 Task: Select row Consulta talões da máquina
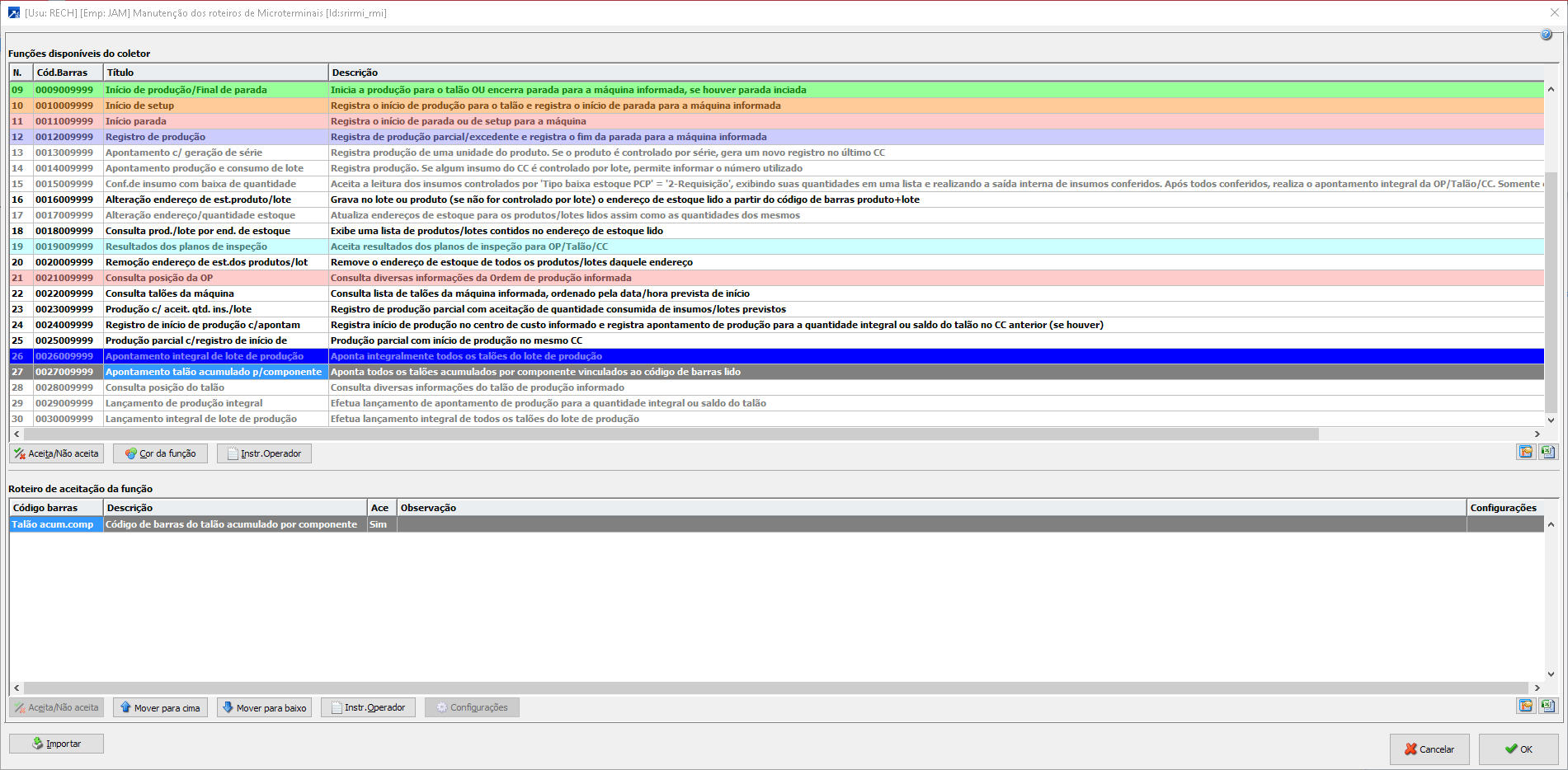coord(776,293)
